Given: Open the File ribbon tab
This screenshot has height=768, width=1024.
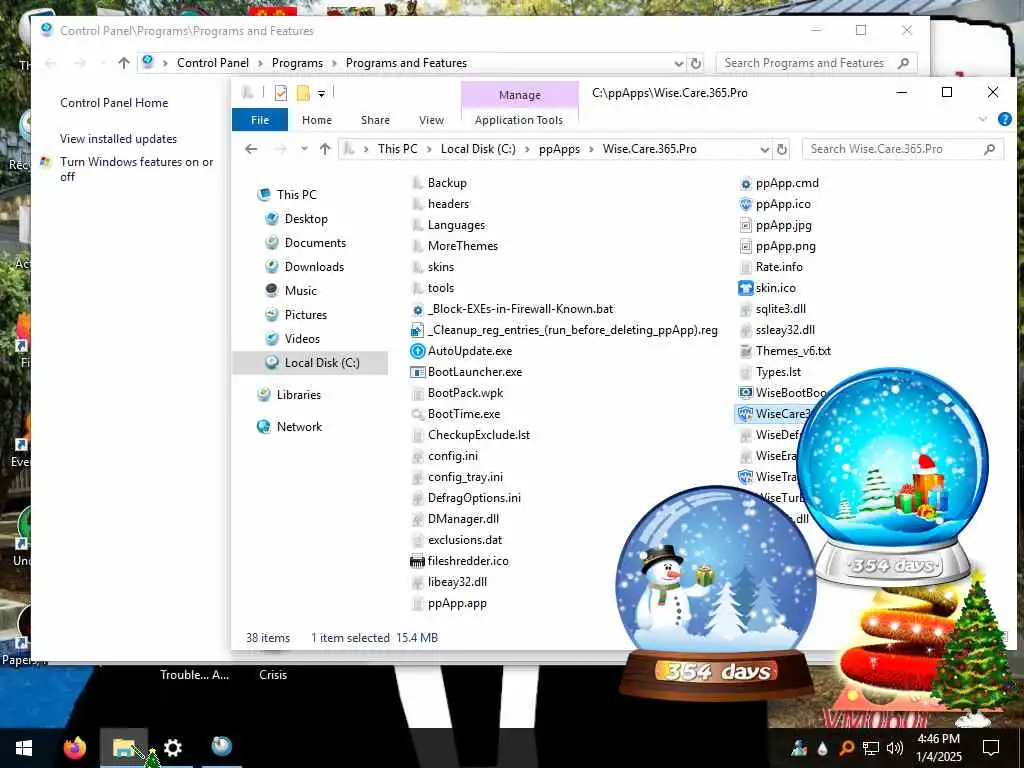Looking at the screenshot, I should (260, 120).
